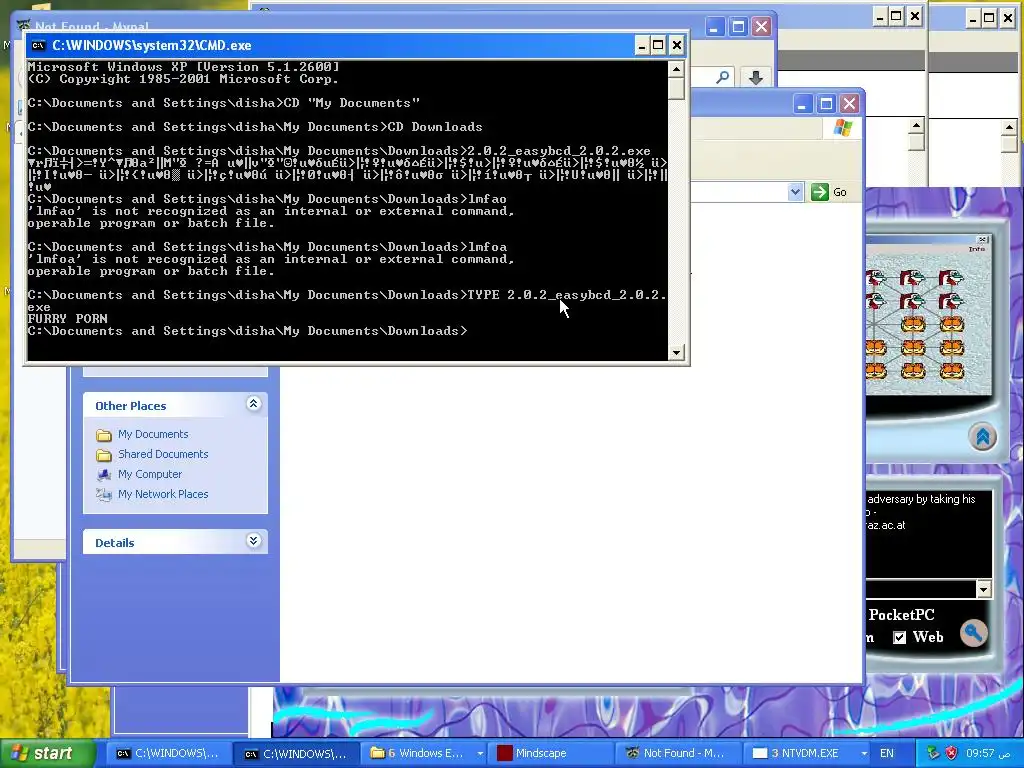
Task: Expand the Details panel
Action: pyautogui.click(x=253, y=541)
